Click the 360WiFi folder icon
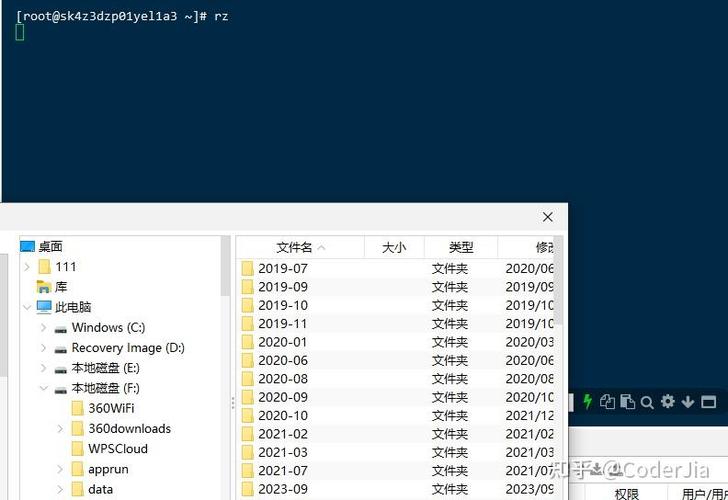Viewport: 728px width, 500px height. tap(78, 409)
